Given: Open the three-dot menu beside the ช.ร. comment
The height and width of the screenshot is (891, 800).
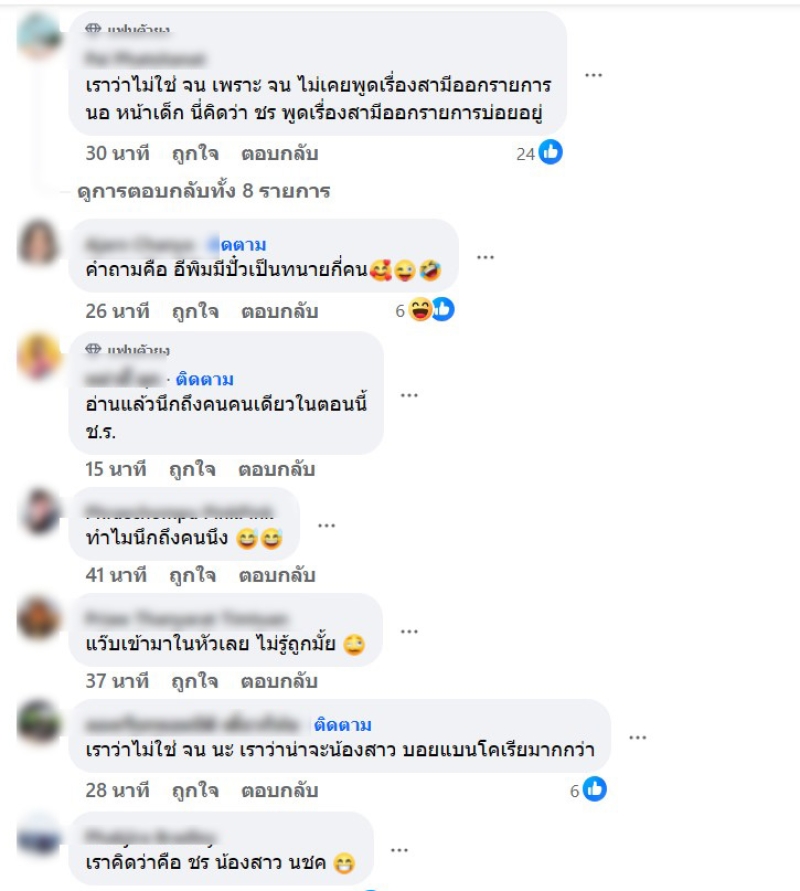Looking at the screenshot, I should [x=409, y=395].
